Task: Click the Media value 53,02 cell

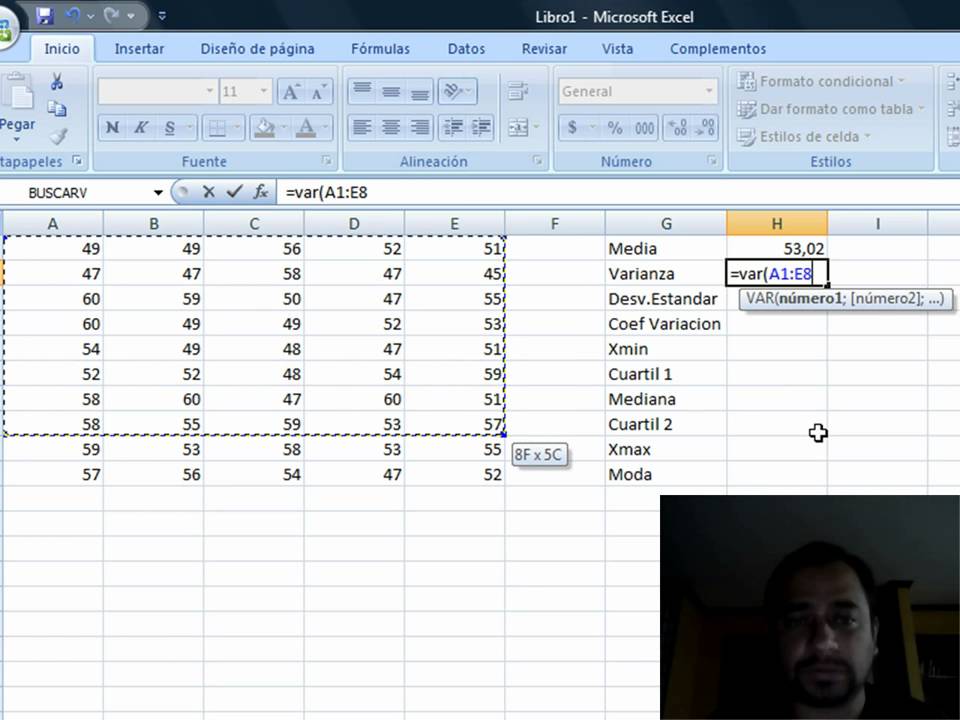Action: point(777,249)
